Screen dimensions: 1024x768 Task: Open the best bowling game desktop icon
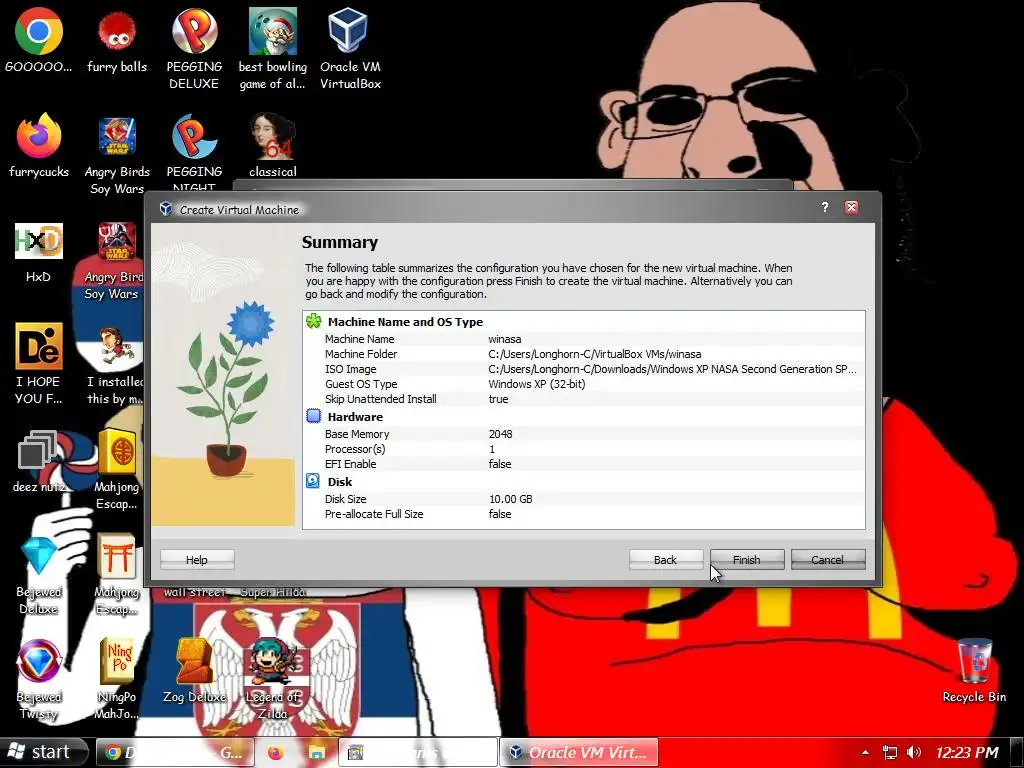[x=272, y=49]
